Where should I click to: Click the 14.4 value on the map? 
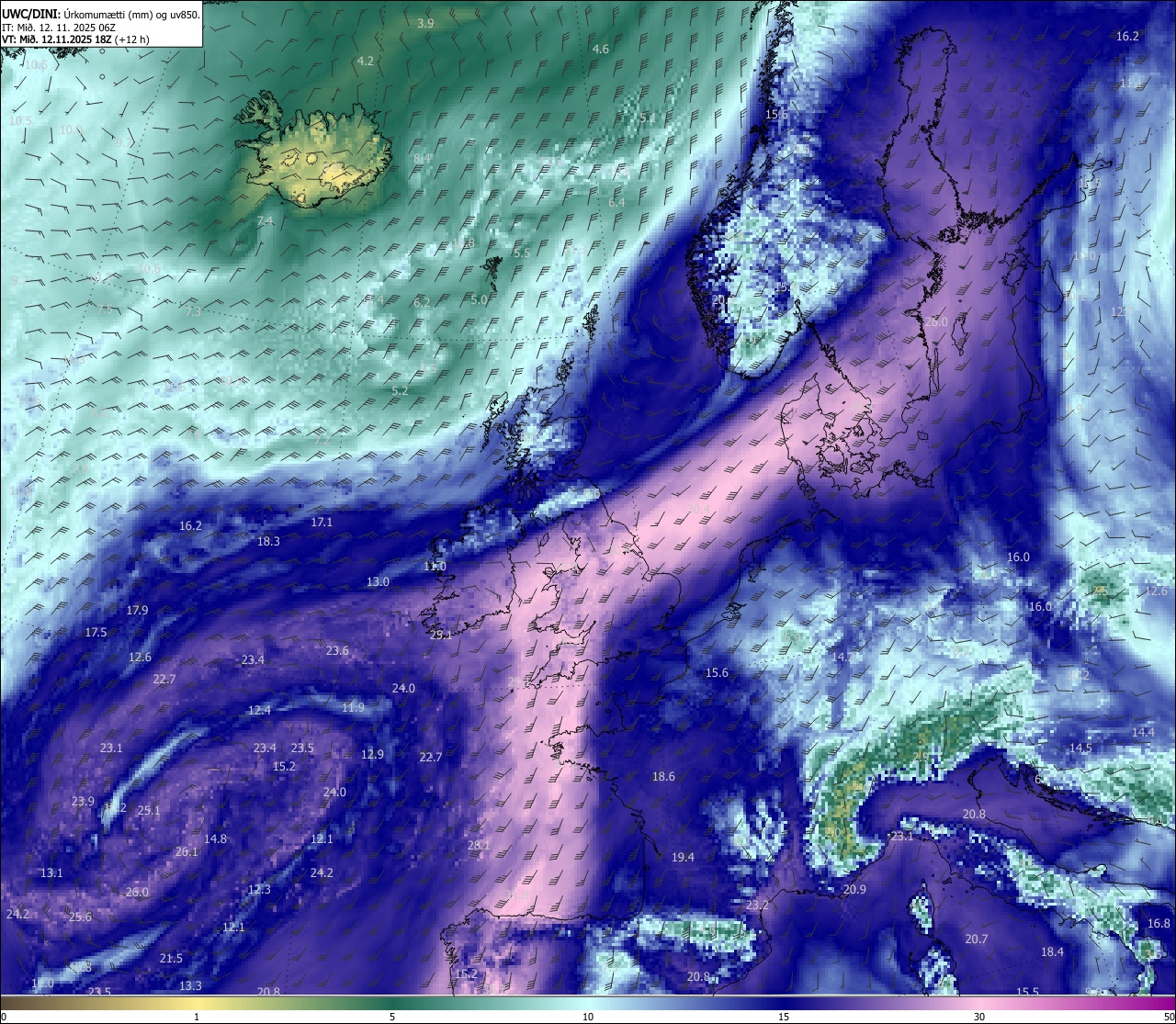pyautogui.click(x=1143, y=732)
